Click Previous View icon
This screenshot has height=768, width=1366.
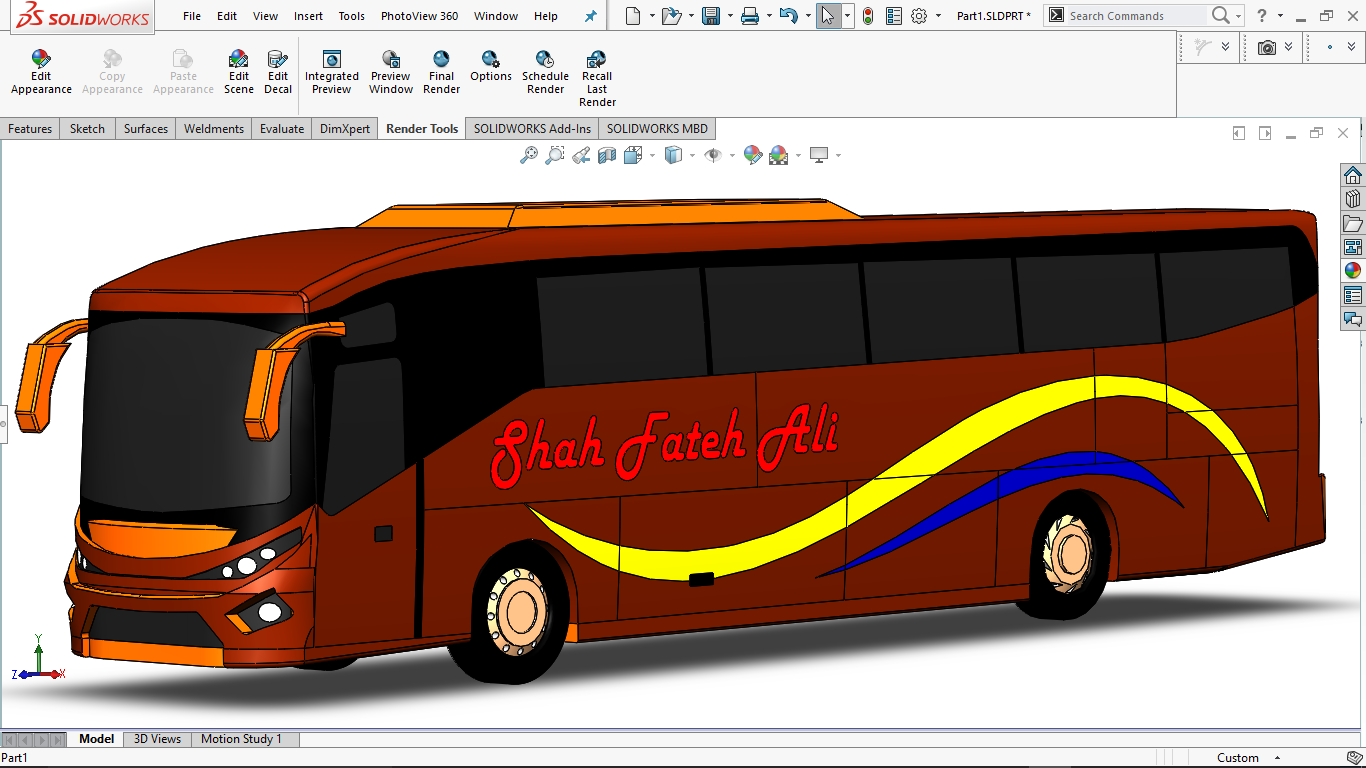(581, 155)
